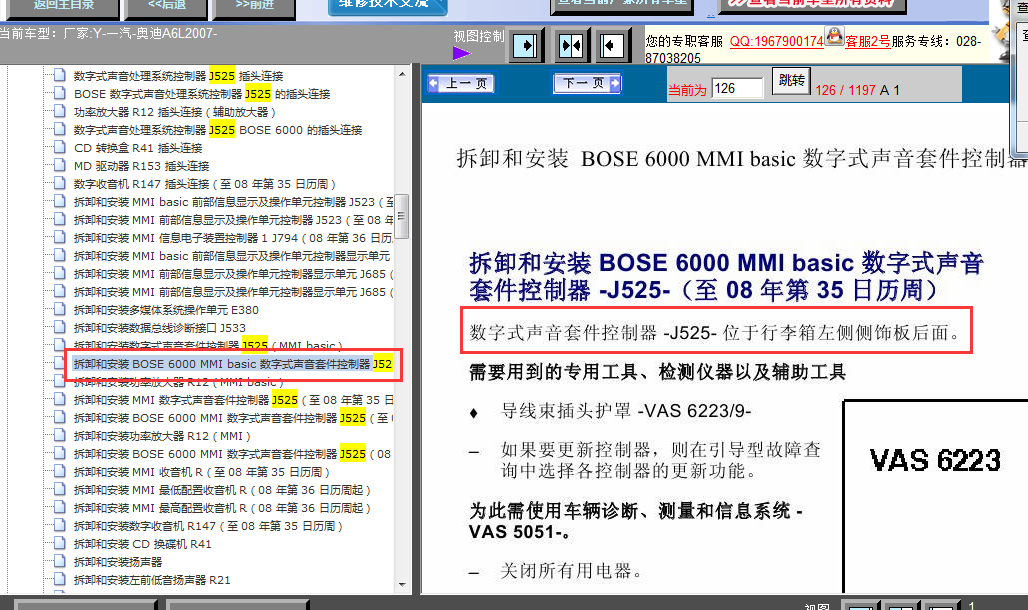Viewport: 1028px width, 610px height.
Task: Open 拆卸和安装左前低音扬声器 R21 entry
Action: click(152, 580)
